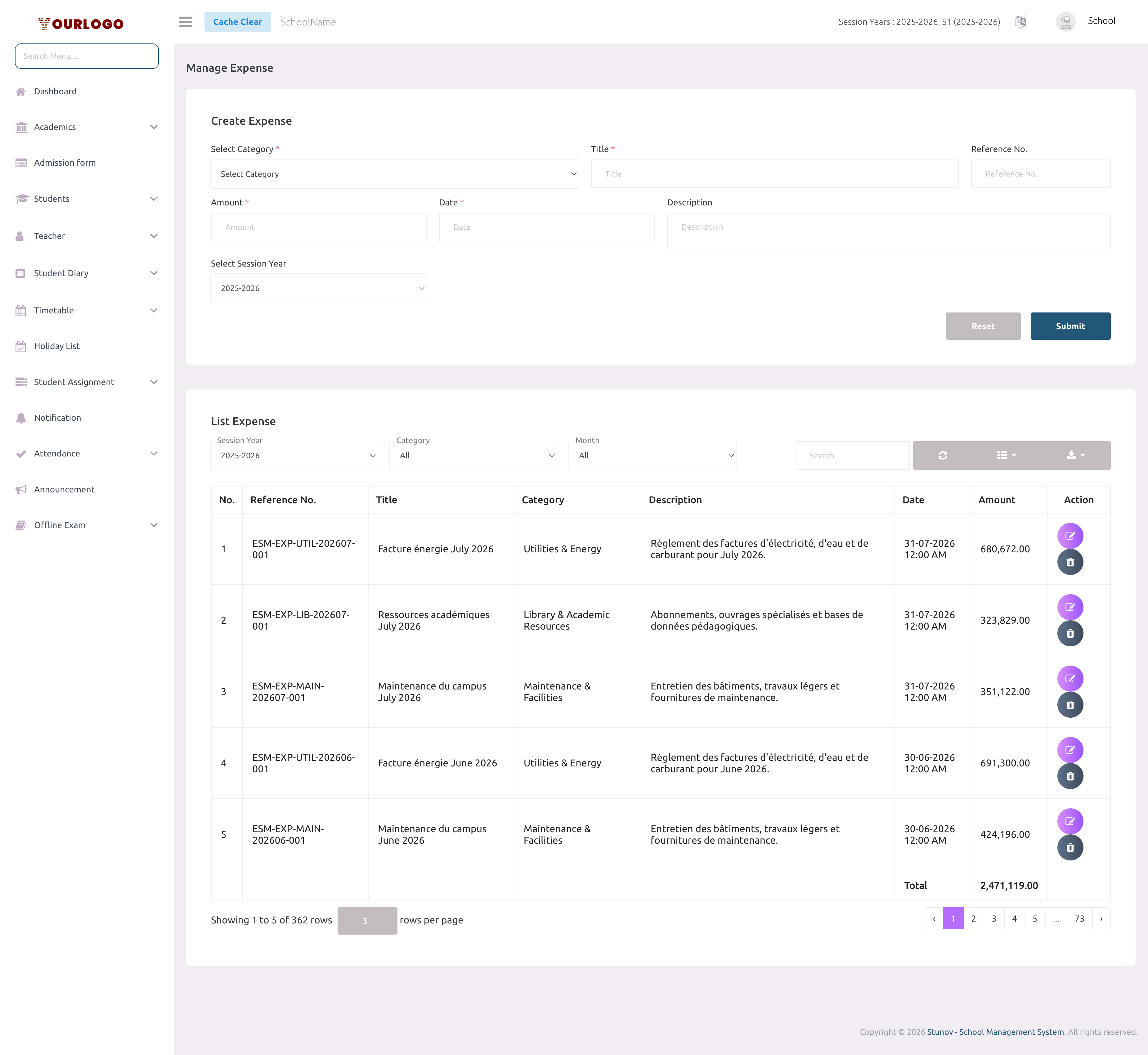1148x1055 pixels.
Task: Expand the Academics sidebar section
Action: 154,127
